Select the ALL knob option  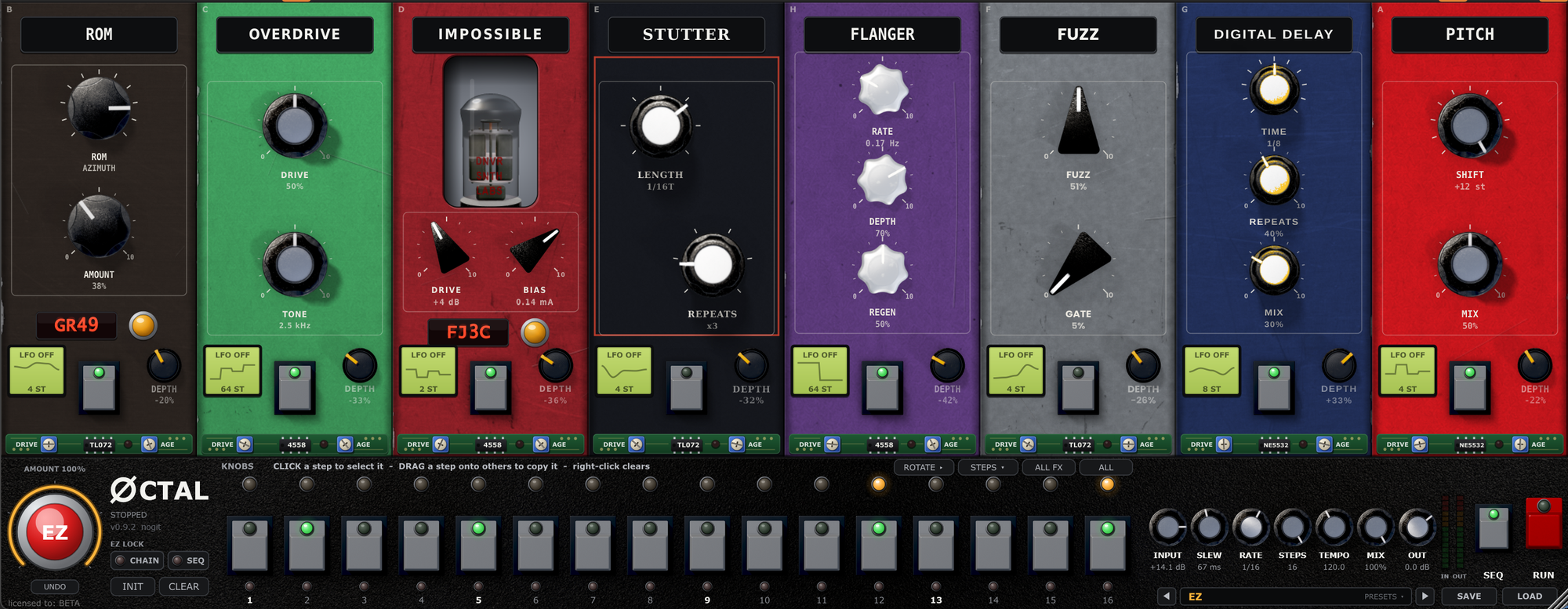click(1105, 467)
